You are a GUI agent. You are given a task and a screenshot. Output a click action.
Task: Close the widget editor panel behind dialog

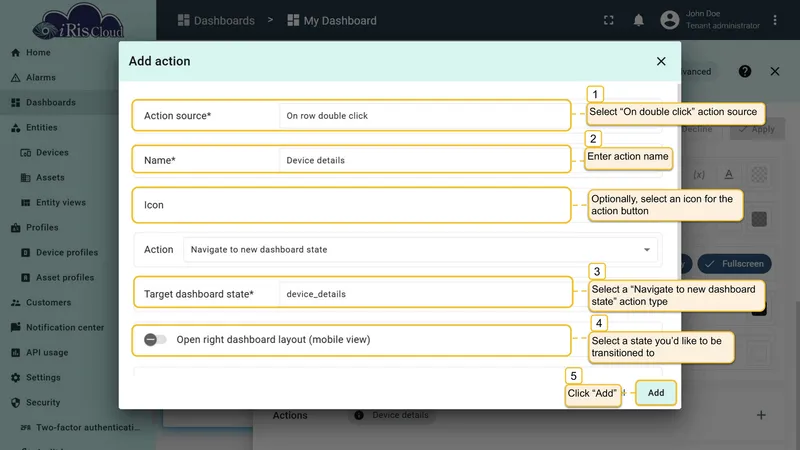(x=774, y=71)
